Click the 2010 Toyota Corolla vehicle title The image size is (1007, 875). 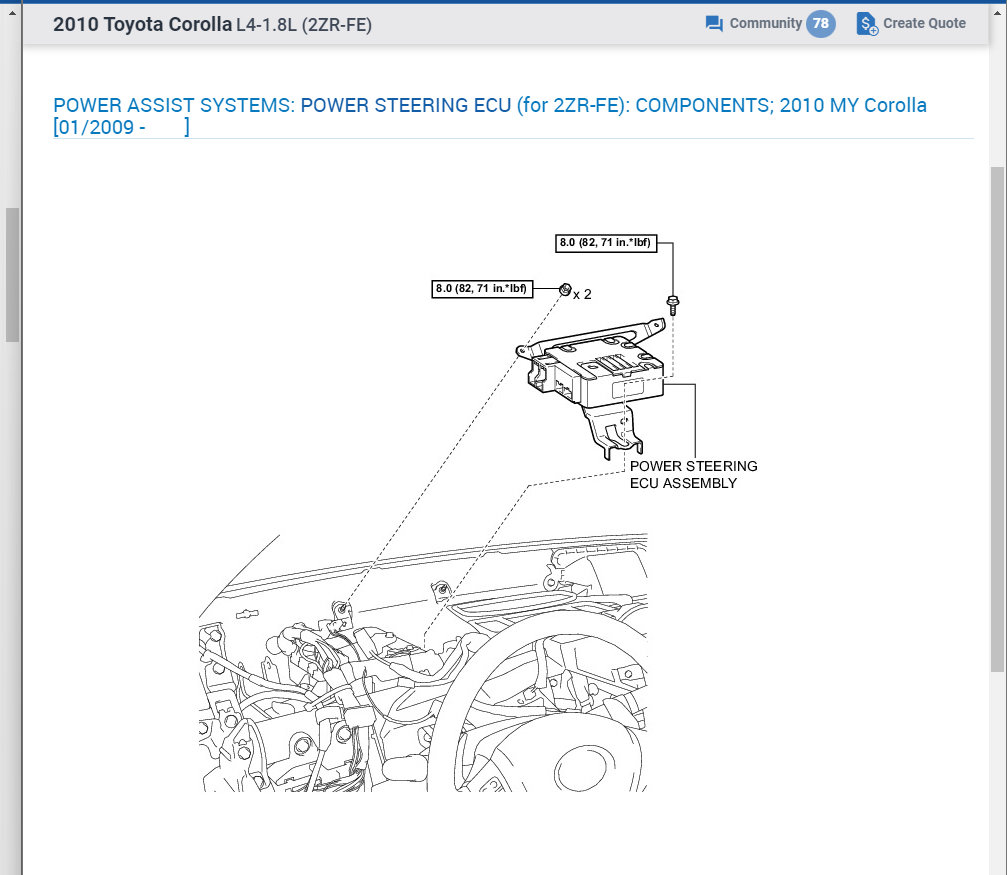coord(142,24)
